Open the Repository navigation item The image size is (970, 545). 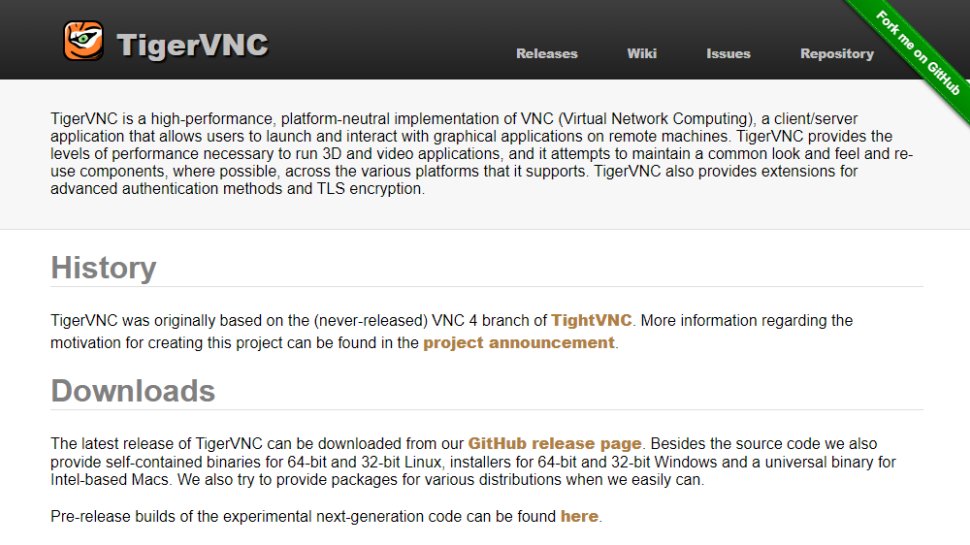(837, 54)
